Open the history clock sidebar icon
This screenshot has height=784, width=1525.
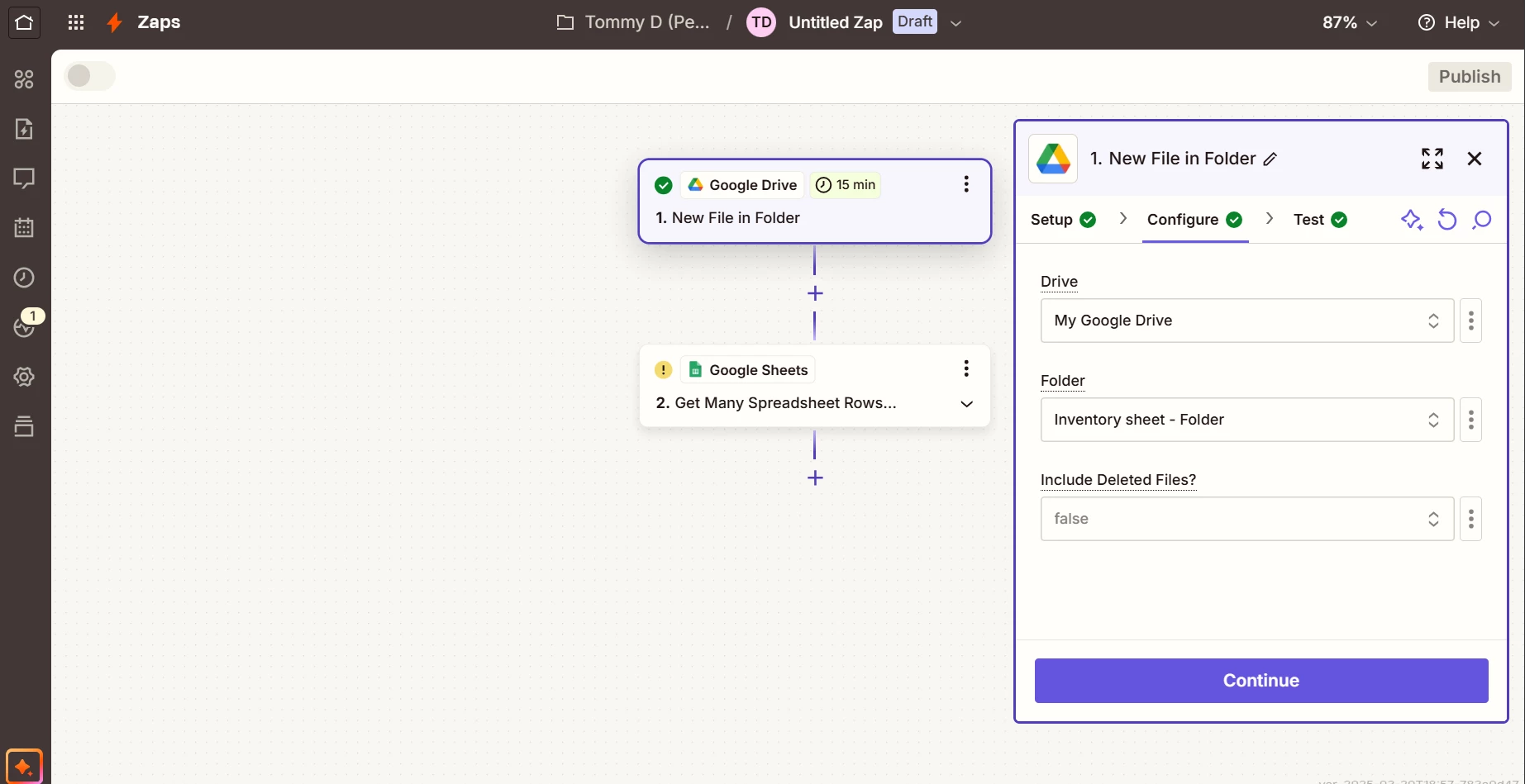pos(24,278)
